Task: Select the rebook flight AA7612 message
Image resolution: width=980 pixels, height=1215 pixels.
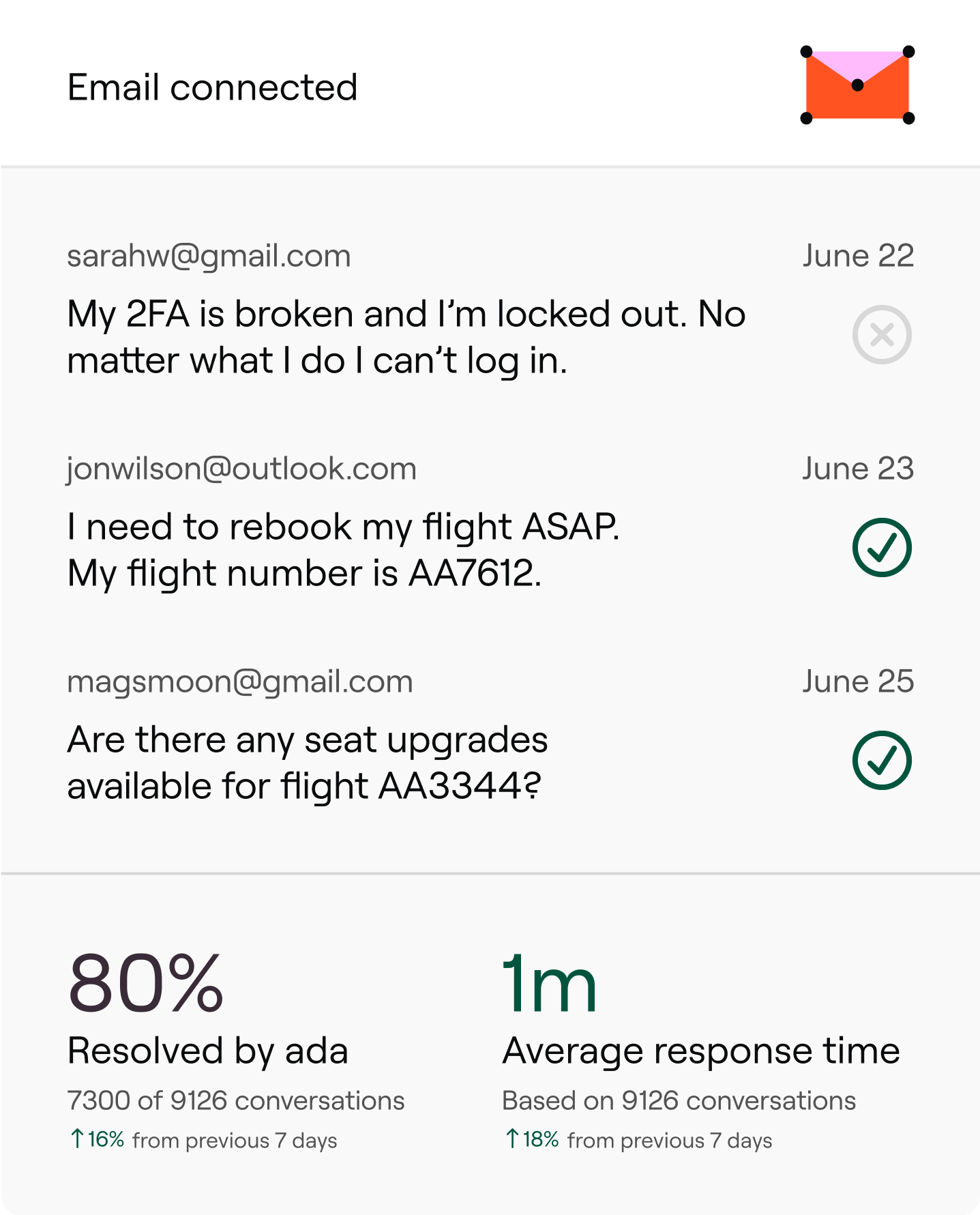Action: (x=343, y=550)
